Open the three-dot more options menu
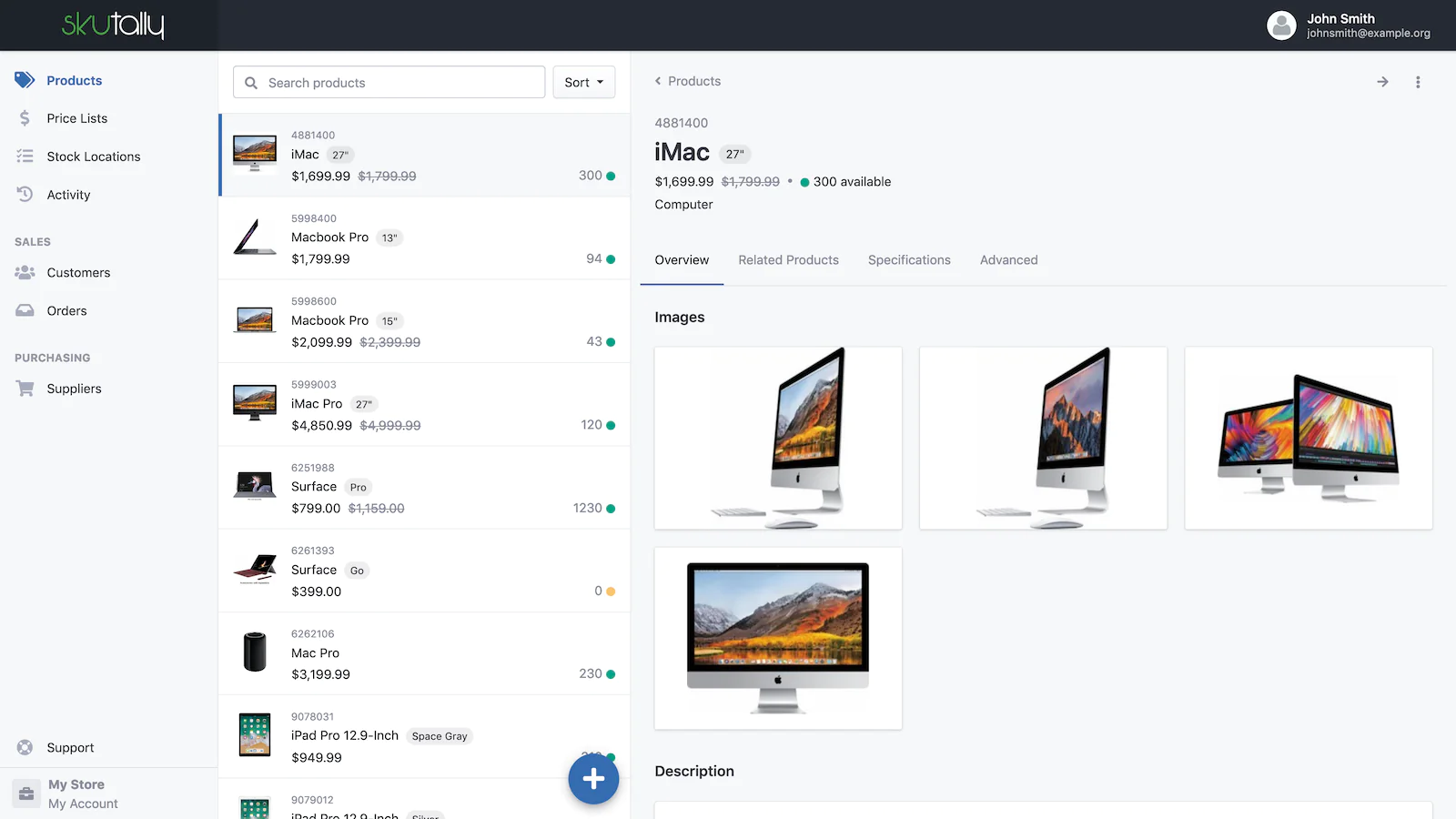This screenshot has height=819, width=1456. [1418, 82]
